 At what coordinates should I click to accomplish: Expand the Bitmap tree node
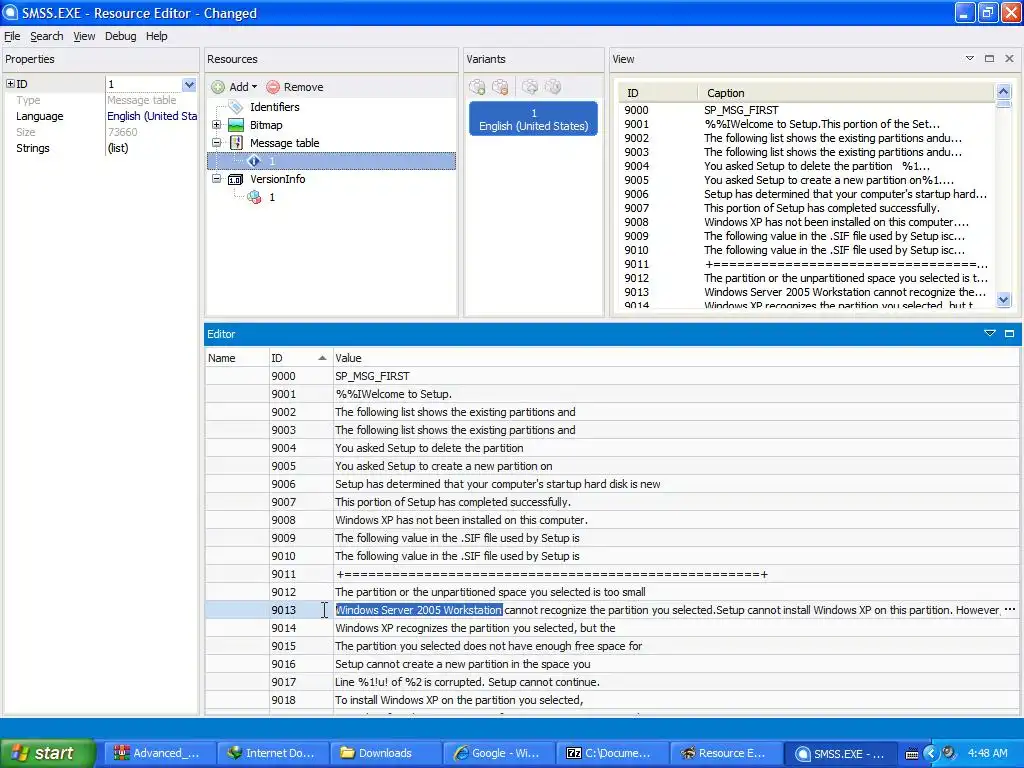[216, 125]
